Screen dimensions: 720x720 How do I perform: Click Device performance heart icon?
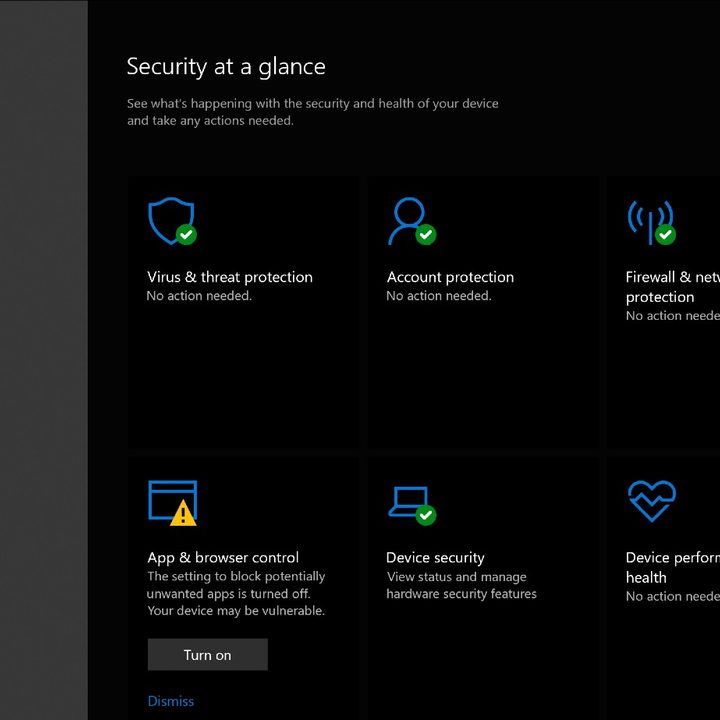pyautogui.click(x=652, y=501)
